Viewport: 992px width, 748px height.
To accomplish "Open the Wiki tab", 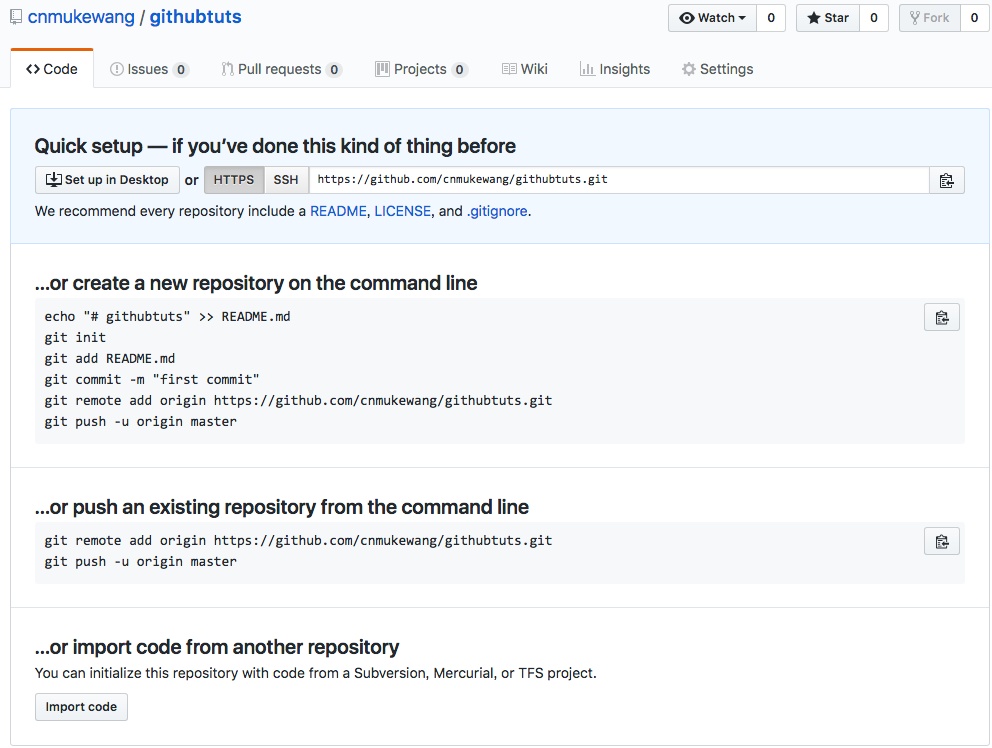I will click(x=525, y=69).
